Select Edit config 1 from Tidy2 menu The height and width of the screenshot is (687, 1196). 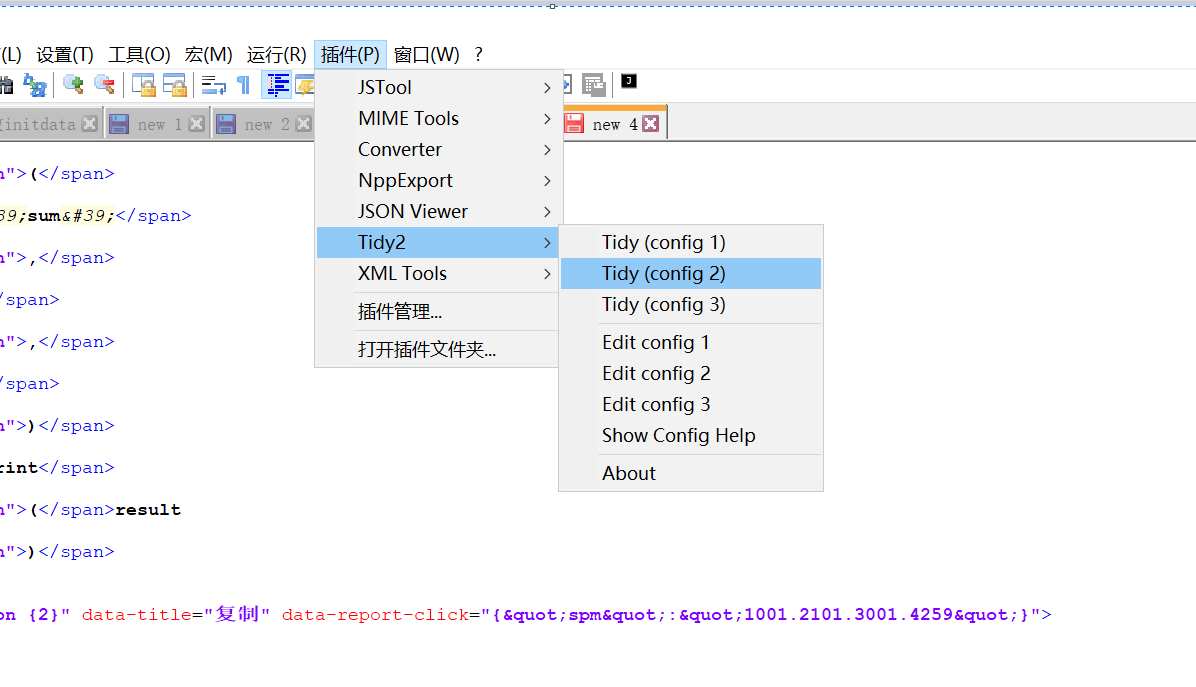656,342
